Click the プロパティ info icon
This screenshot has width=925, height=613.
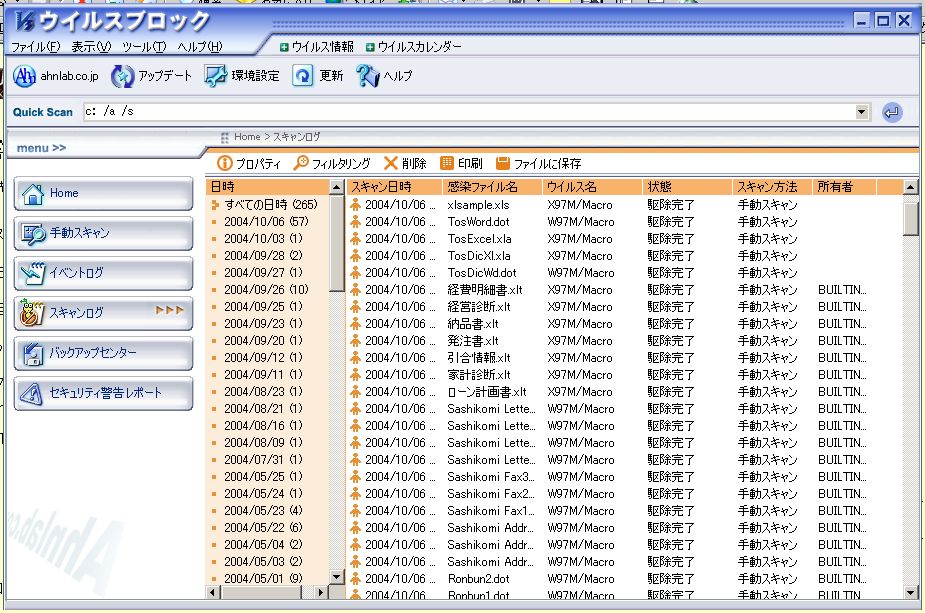(x=225, y=163)
